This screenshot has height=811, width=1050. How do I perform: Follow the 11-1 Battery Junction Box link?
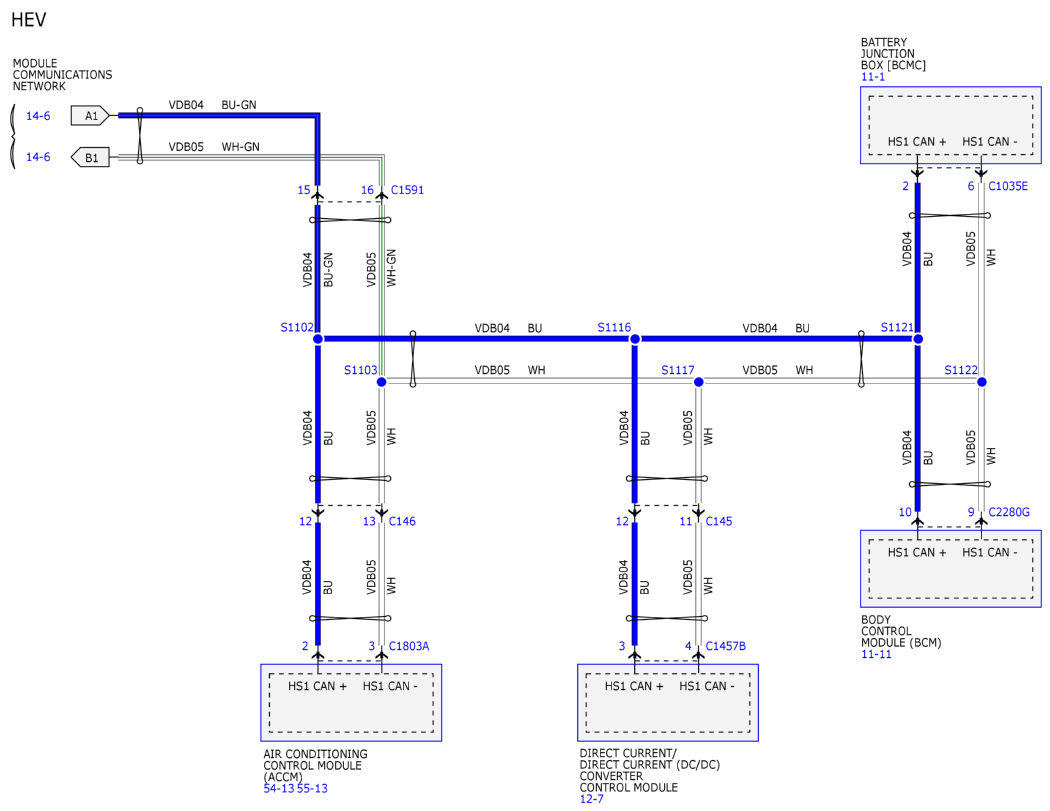point(872,77)
